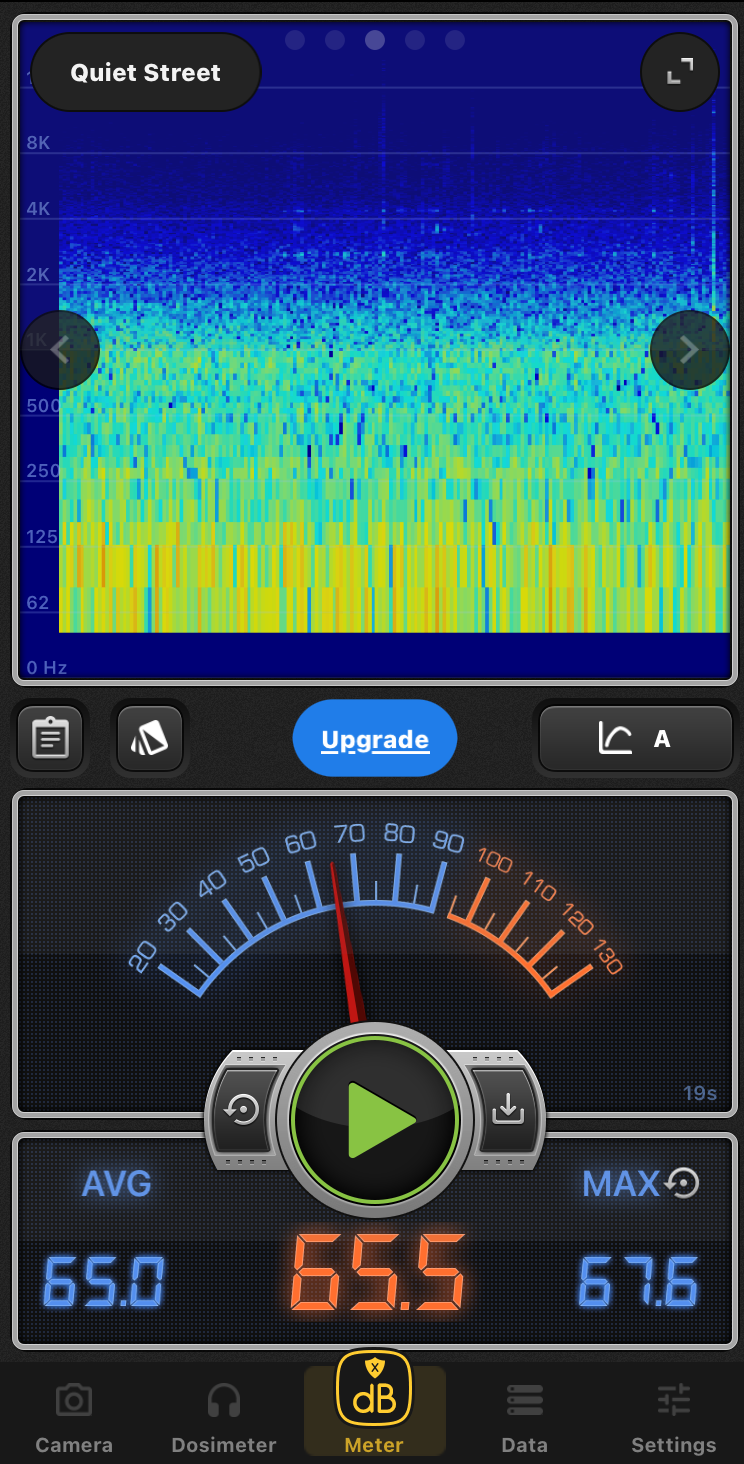Screen dimensions: 744x1464
Task: Select the last page indicator dot
Action: (455, 40)
